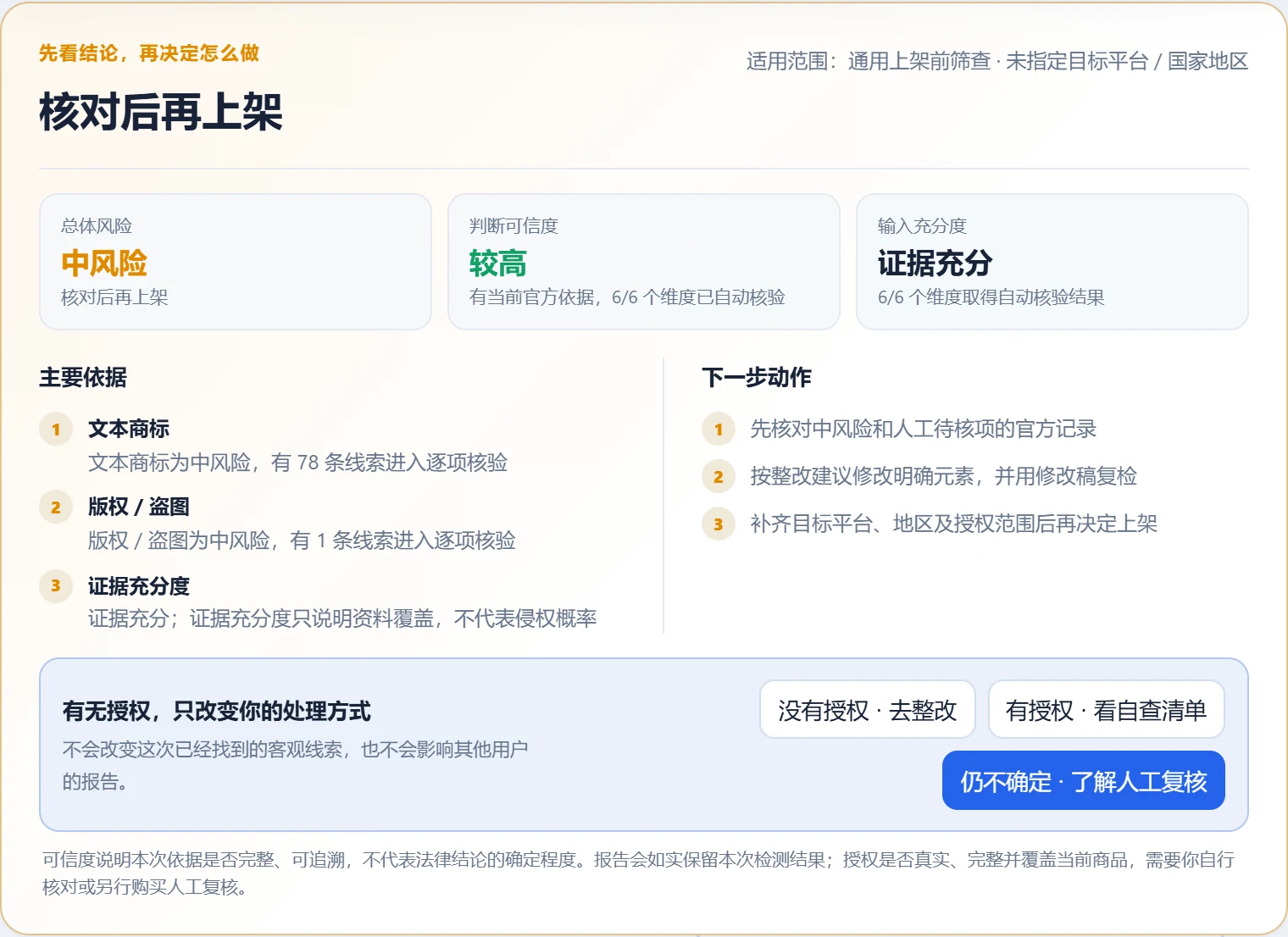
Task: Click 文本商标为中风险，有 78 条线索 description
Action: [298, 463]
